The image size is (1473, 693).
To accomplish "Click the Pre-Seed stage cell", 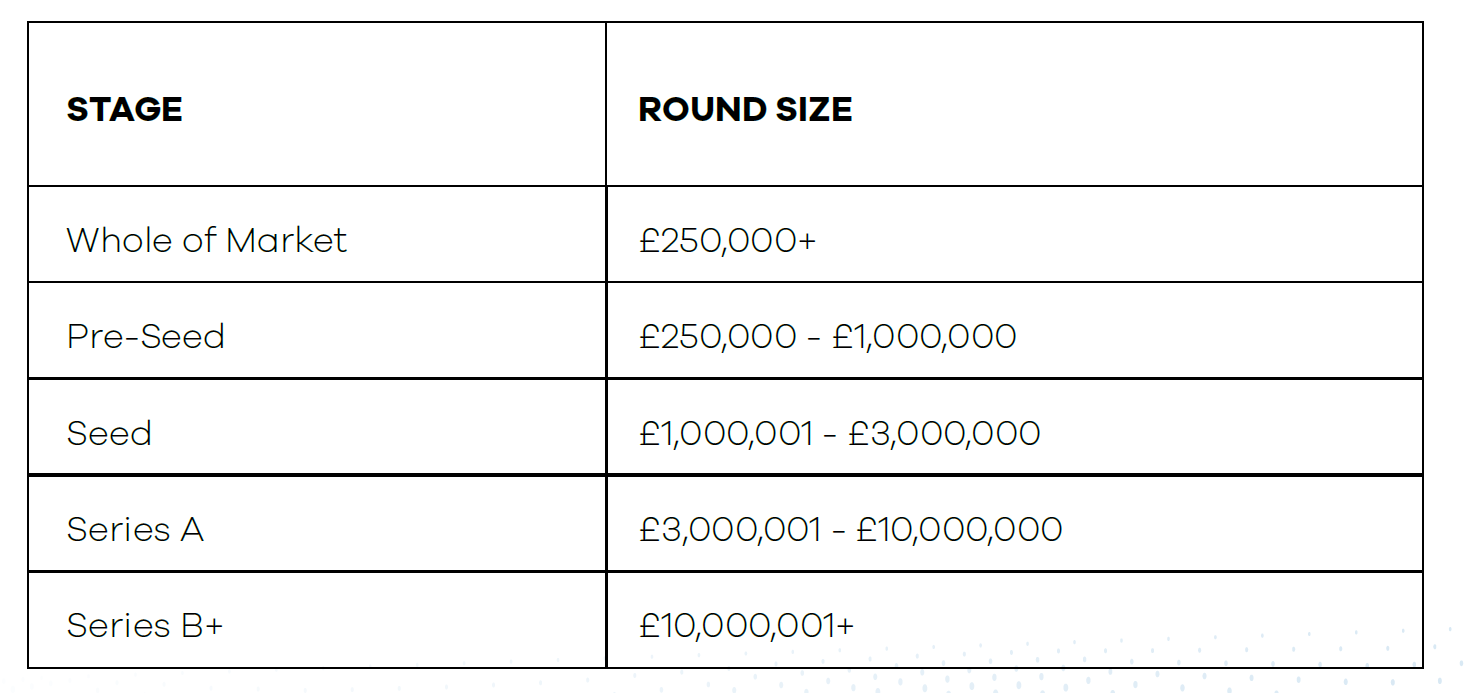I will pos(317,330).
